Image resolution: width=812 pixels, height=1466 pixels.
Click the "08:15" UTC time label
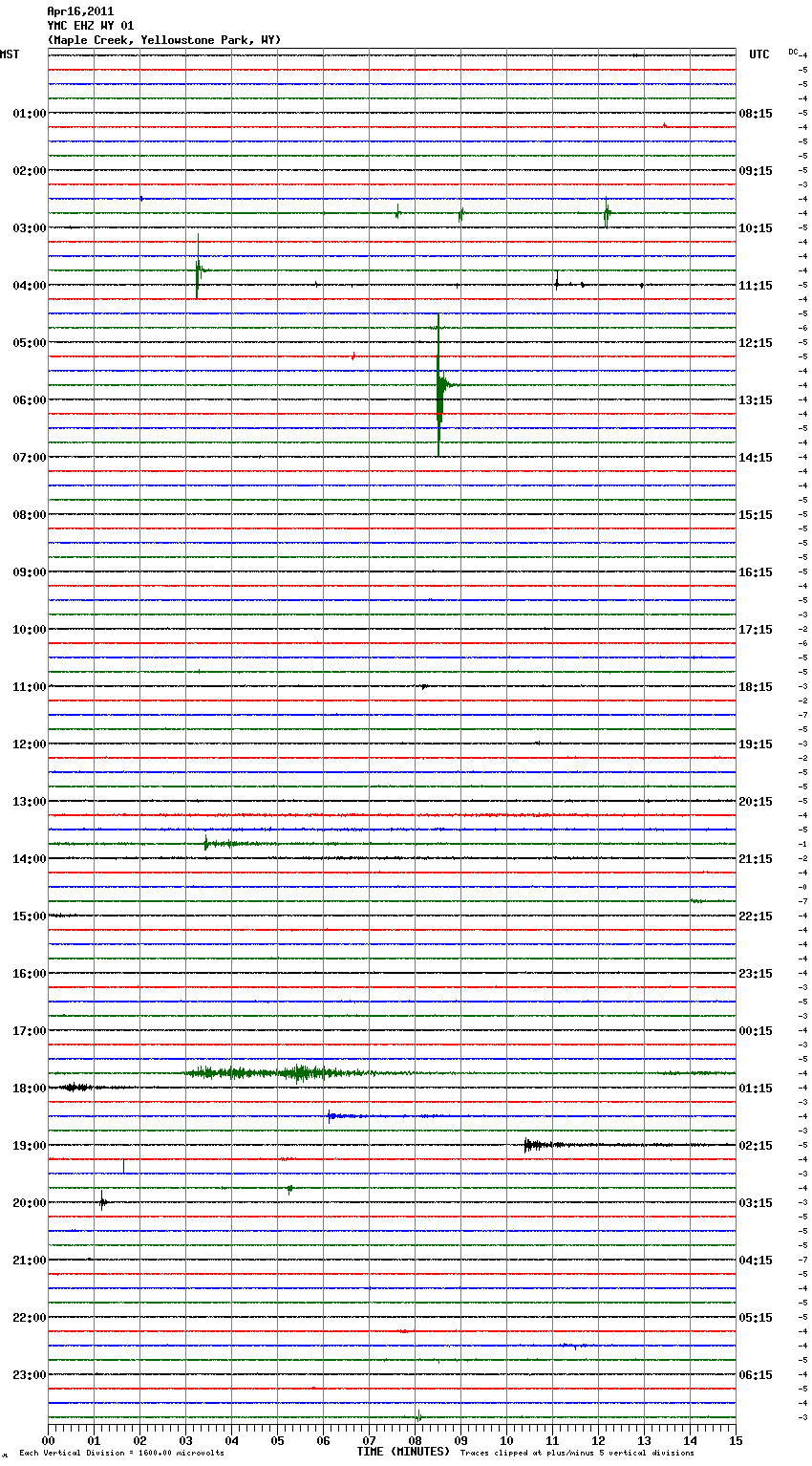(x=756, y=114)
